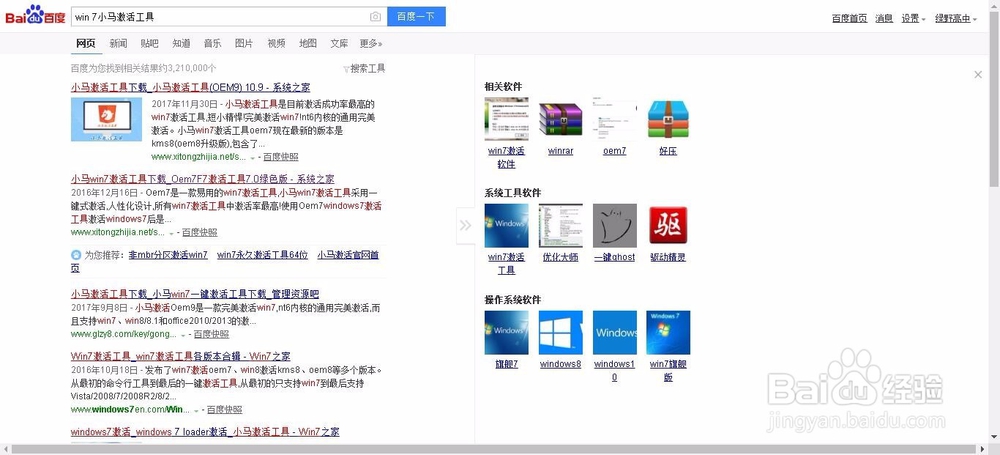Click the windows8 text label
The image size is (1000, 455).
[x=561, y=364]
